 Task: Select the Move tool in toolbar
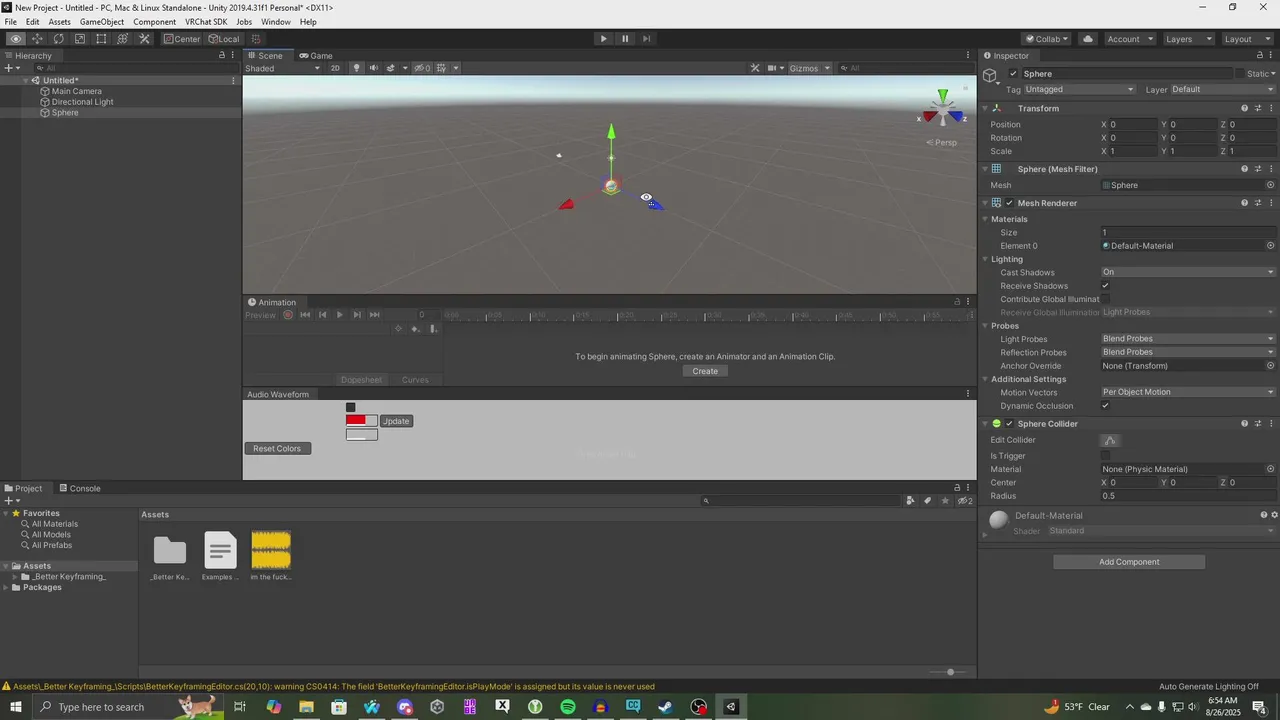click(37, 39)
